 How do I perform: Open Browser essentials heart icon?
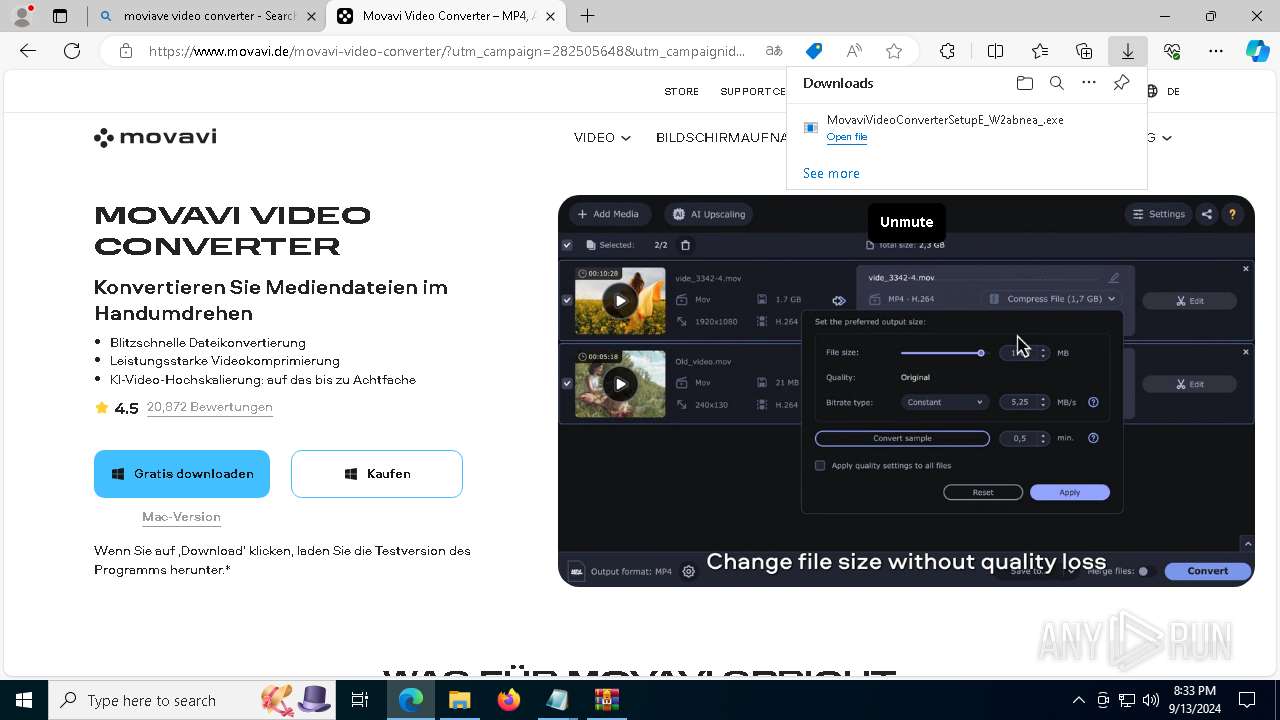coord(1172,51)
